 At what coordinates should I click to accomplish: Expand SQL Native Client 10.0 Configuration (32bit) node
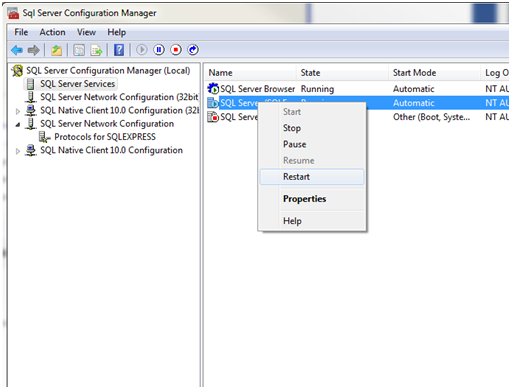(18, 111)
